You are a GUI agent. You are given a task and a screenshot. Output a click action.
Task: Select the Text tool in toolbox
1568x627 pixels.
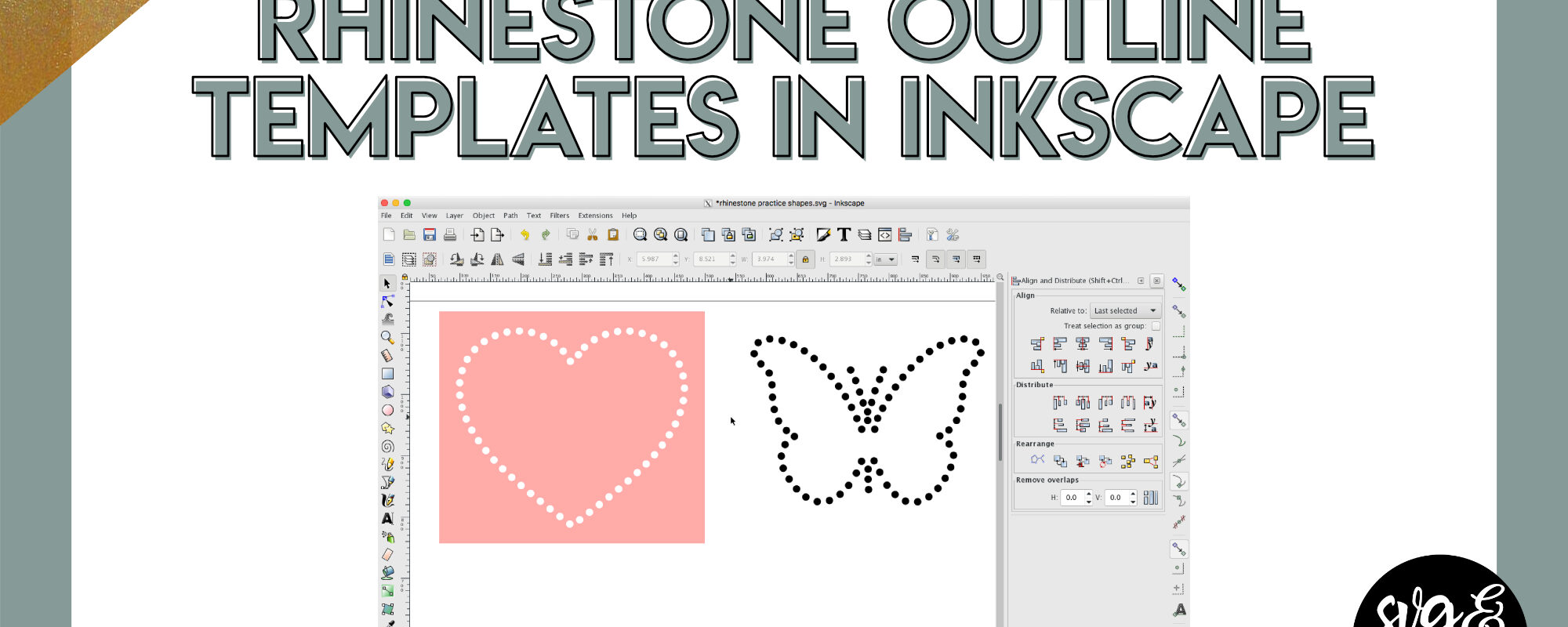(x=387, y=518)
